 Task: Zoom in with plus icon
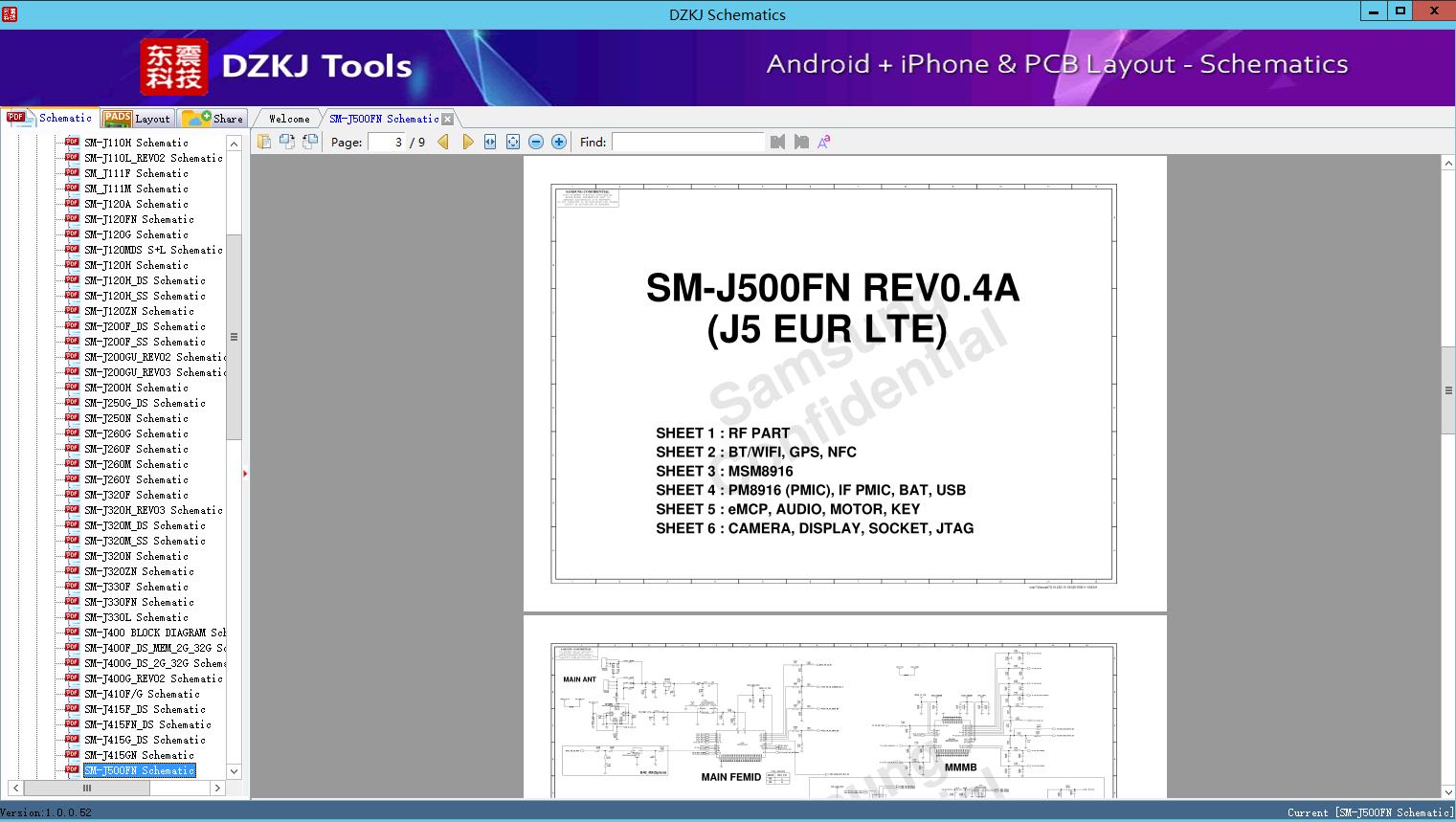[x=559, y=142]
